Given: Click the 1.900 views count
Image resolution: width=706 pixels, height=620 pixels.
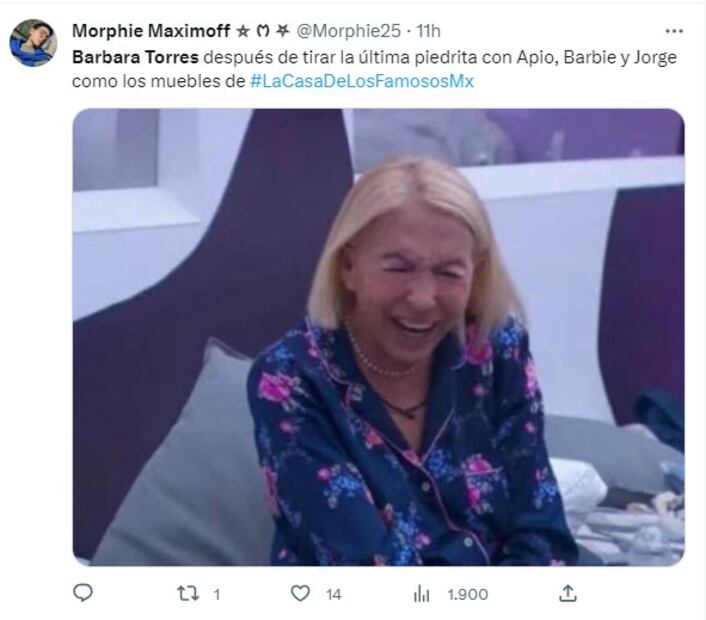Looking at the screenshot, I should pyautogui.click(x=467, y=595).
